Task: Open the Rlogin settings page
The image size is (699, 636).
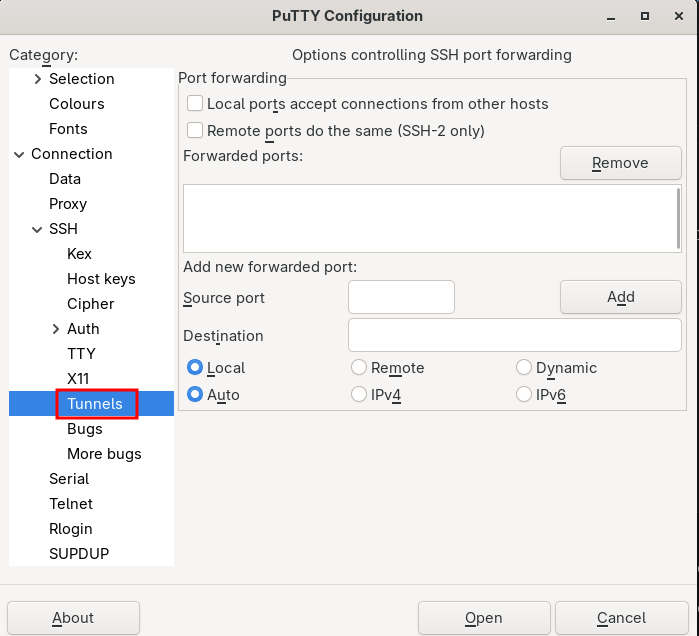Action: 71,528
